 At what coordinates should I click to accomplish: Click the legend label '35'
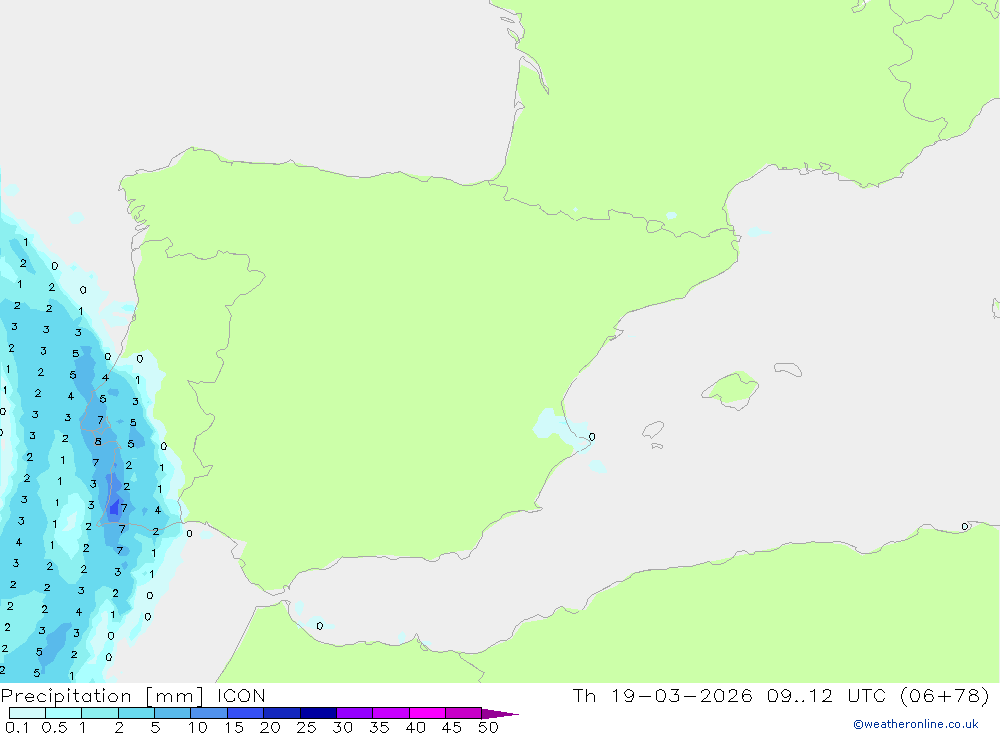pyautogui.click(x=379, y=727)
